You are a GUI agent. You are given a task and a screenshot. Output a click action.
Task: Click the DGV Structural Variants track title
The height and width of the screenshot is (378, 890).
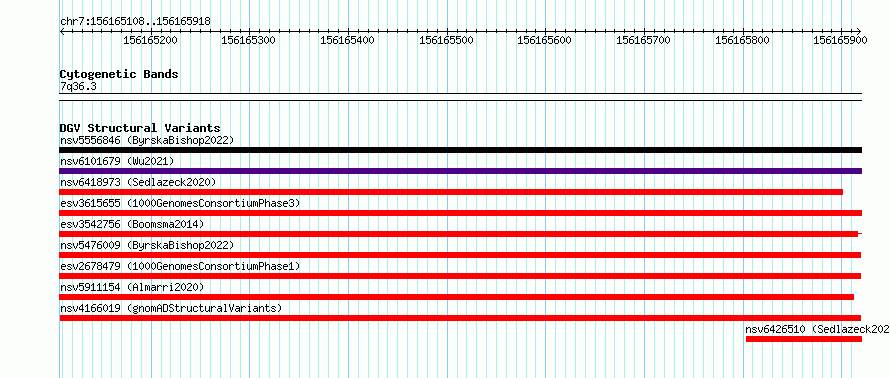coord(140,128)
